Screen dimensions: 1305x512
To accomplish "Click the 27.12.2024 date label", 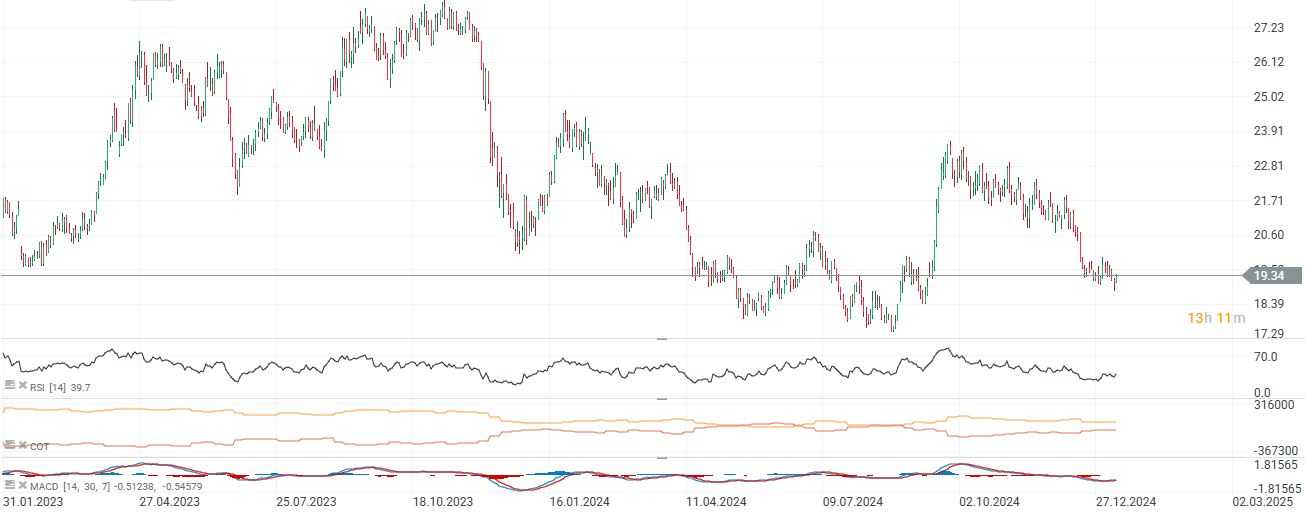I will (1124, 502).
